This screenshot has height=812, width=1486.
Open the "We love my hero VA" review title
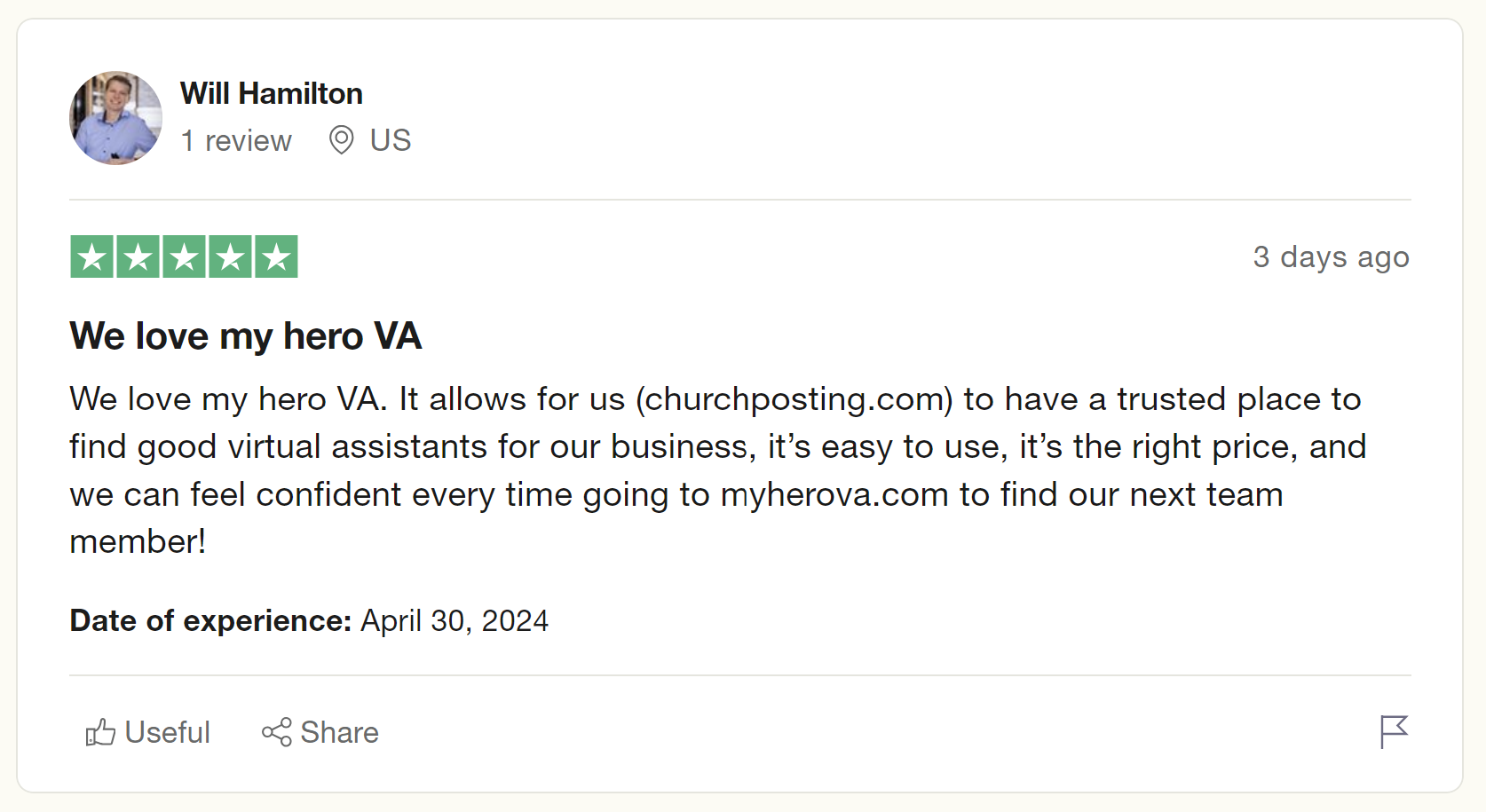pos(246,336)
